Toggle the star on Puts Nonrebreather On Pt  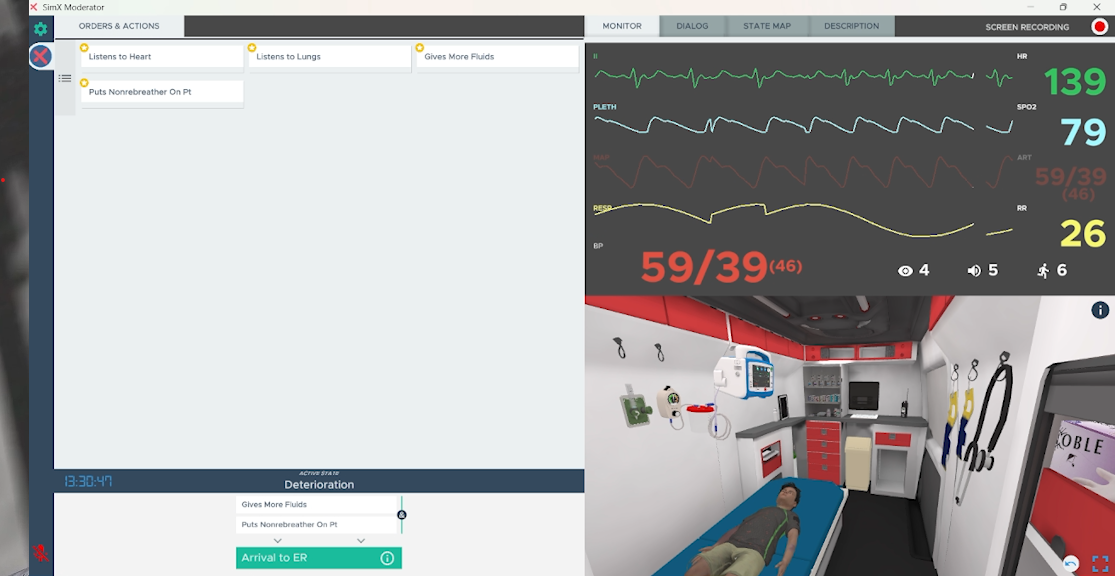tap(84, 83)
